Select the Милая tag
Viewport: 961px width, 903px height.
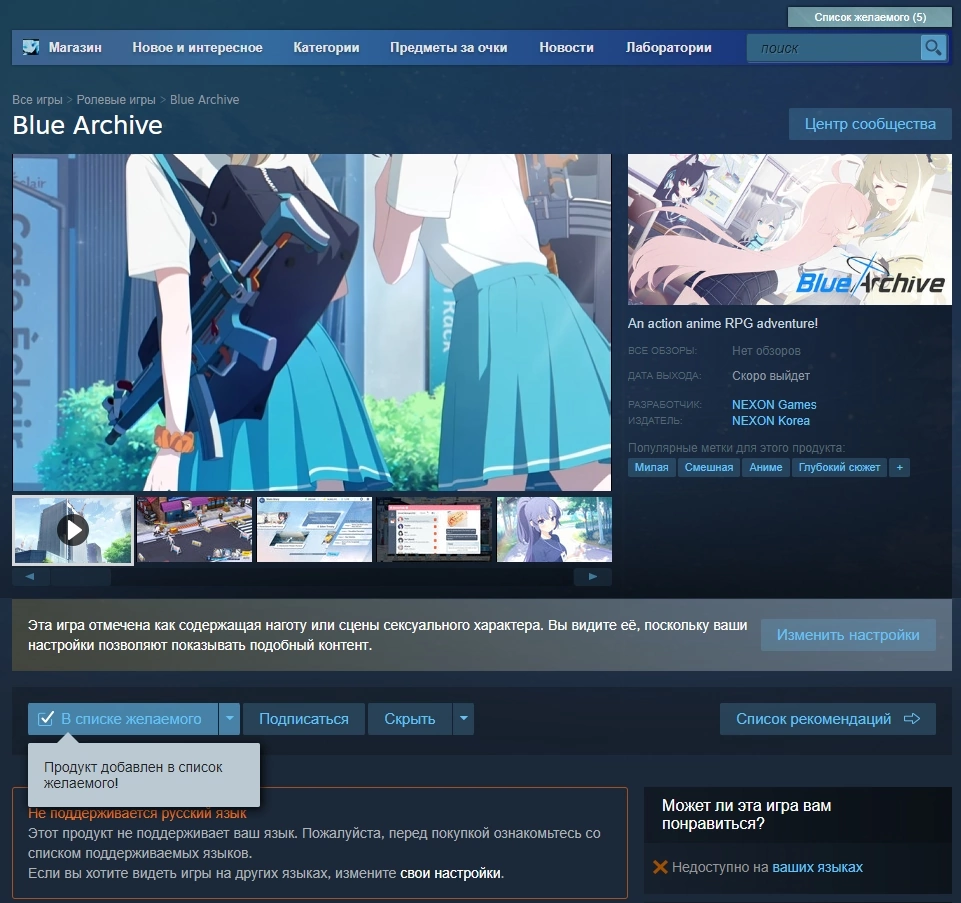(x=651, y=467)
